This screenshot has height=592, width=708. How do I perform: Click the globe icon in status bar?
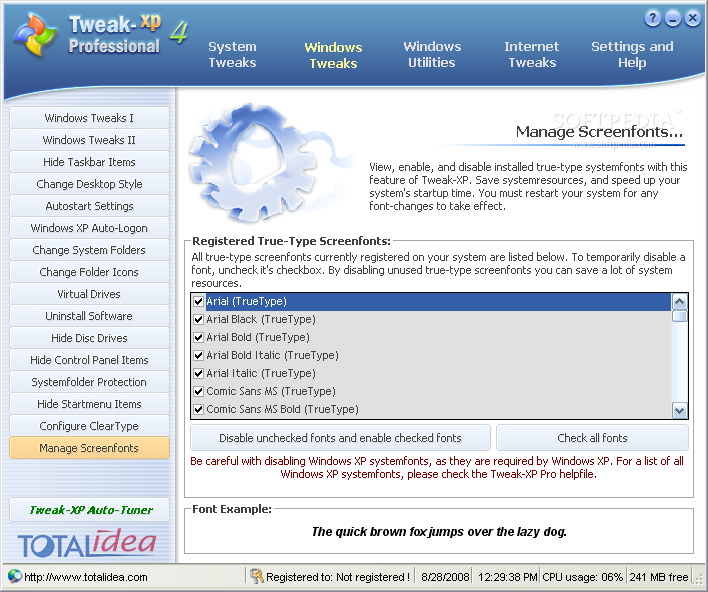pyautogui.click(x=14, y=576)
